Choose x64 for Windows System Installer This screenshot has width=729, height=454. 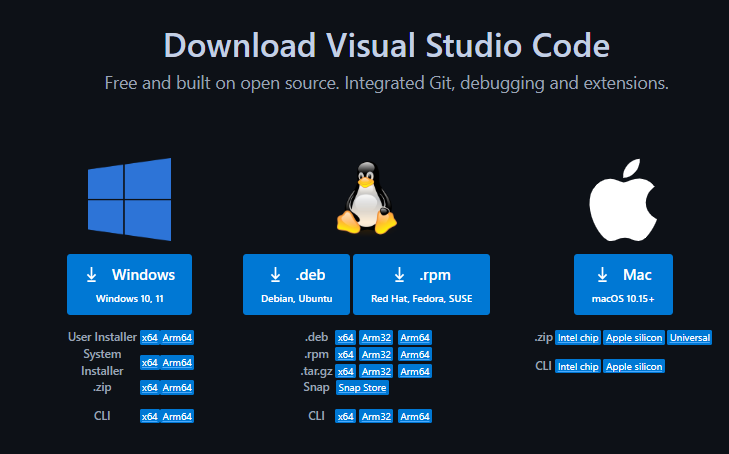149,362
